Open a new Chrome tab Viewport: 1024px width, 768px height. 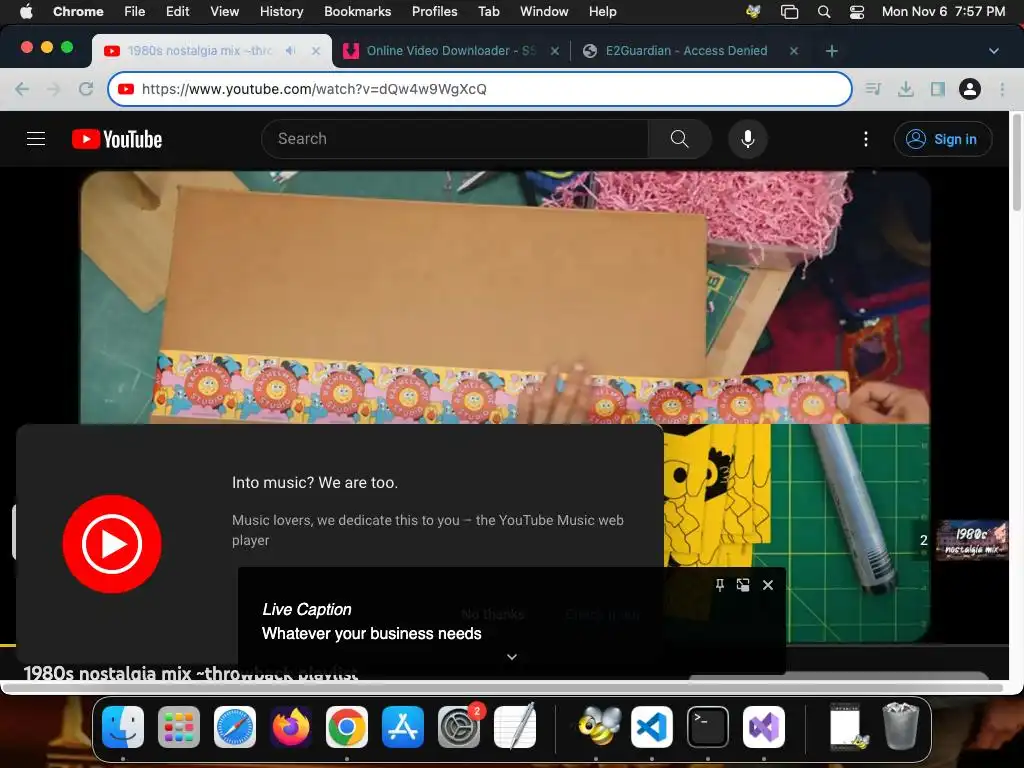[831, 50]
